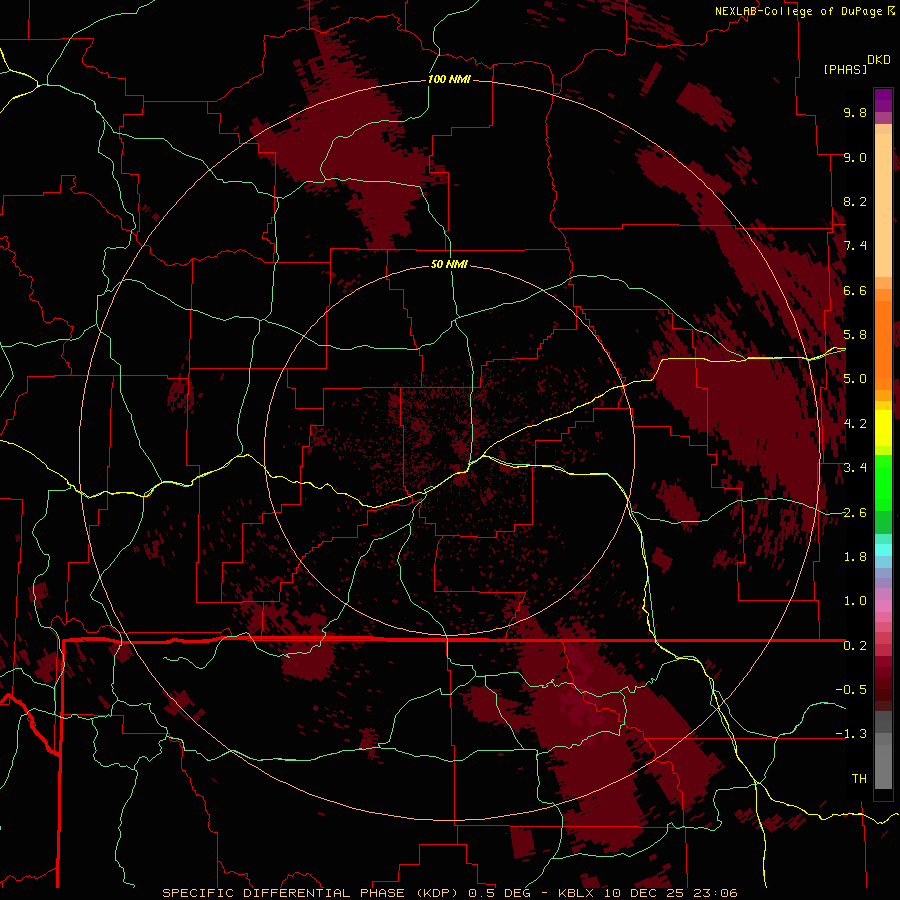
Task: Click the TH threshold label on legend
Action: (859, 779)
